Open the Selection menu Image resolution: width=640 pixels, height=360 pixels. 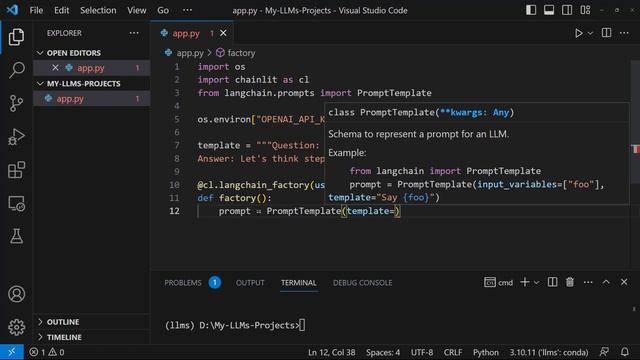tap(98, 10)
